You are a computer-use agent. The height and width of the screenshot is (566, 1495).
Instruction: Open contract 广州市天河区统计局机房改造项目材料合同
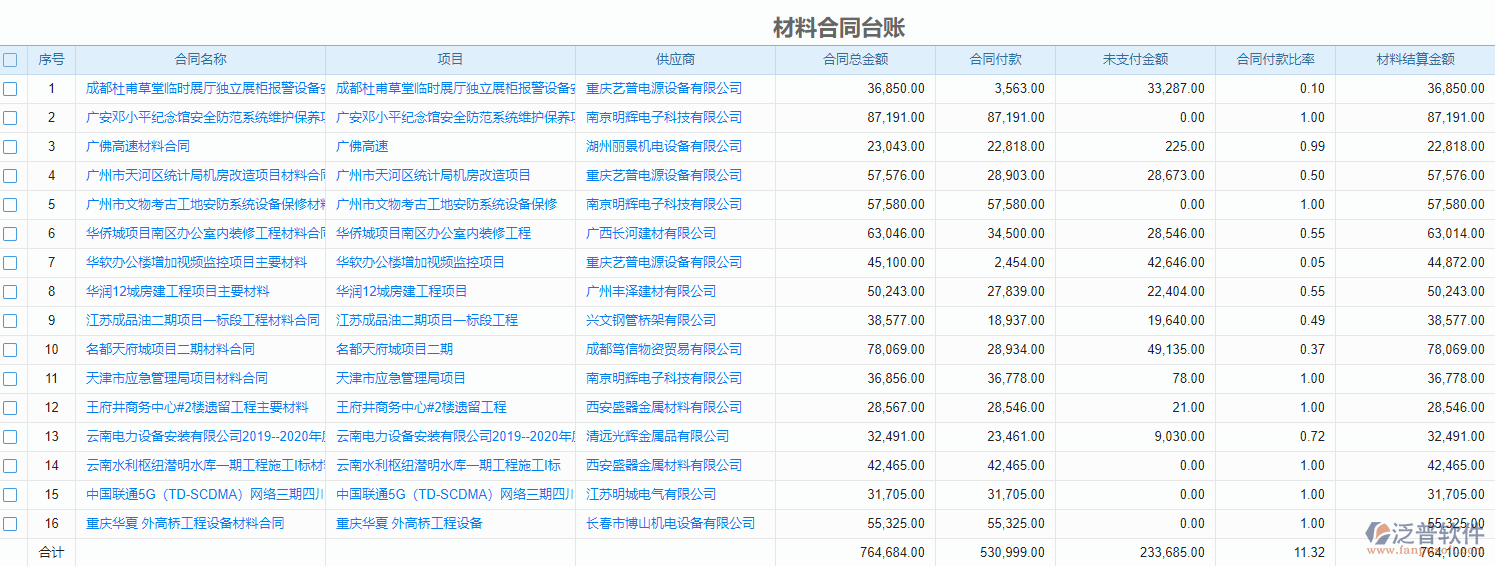[x=205, y=176]
